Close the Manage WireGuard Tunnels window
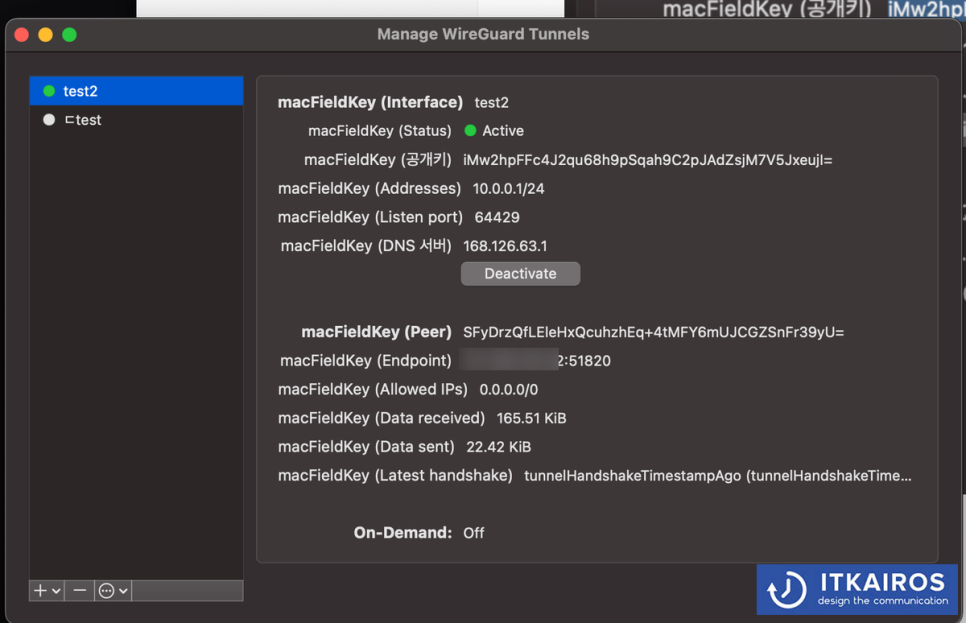Screen dimensions: 966x623 point(22,35)
